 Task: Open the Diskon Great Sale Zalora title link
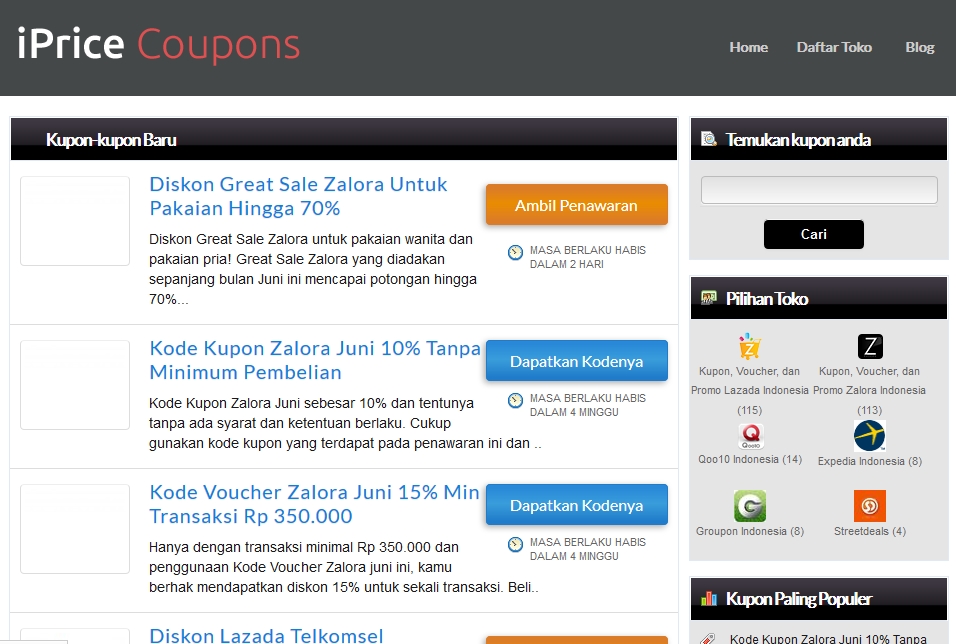298,196
